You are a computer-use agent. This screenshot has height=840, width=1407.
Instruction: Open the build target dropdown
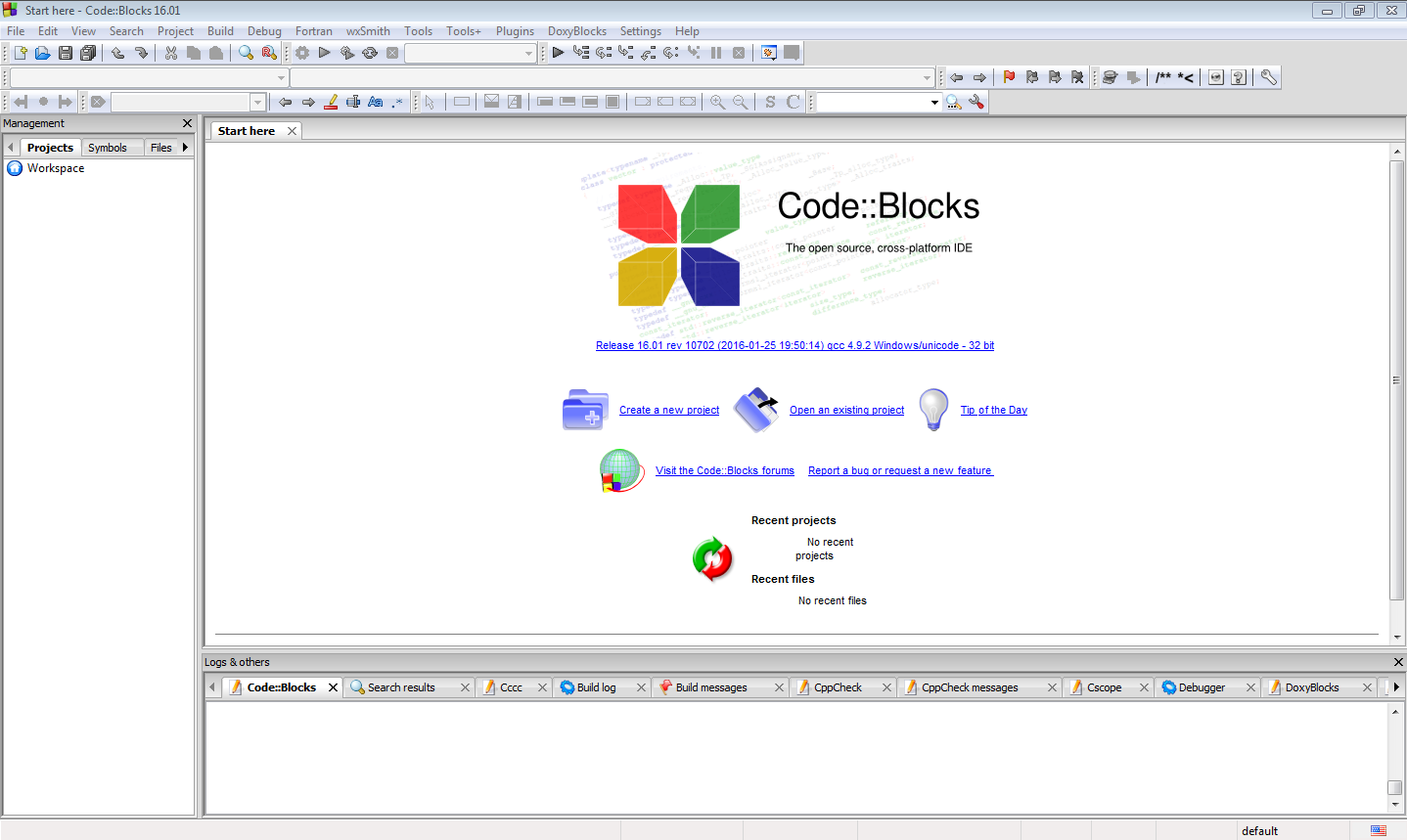click(527, 53)
